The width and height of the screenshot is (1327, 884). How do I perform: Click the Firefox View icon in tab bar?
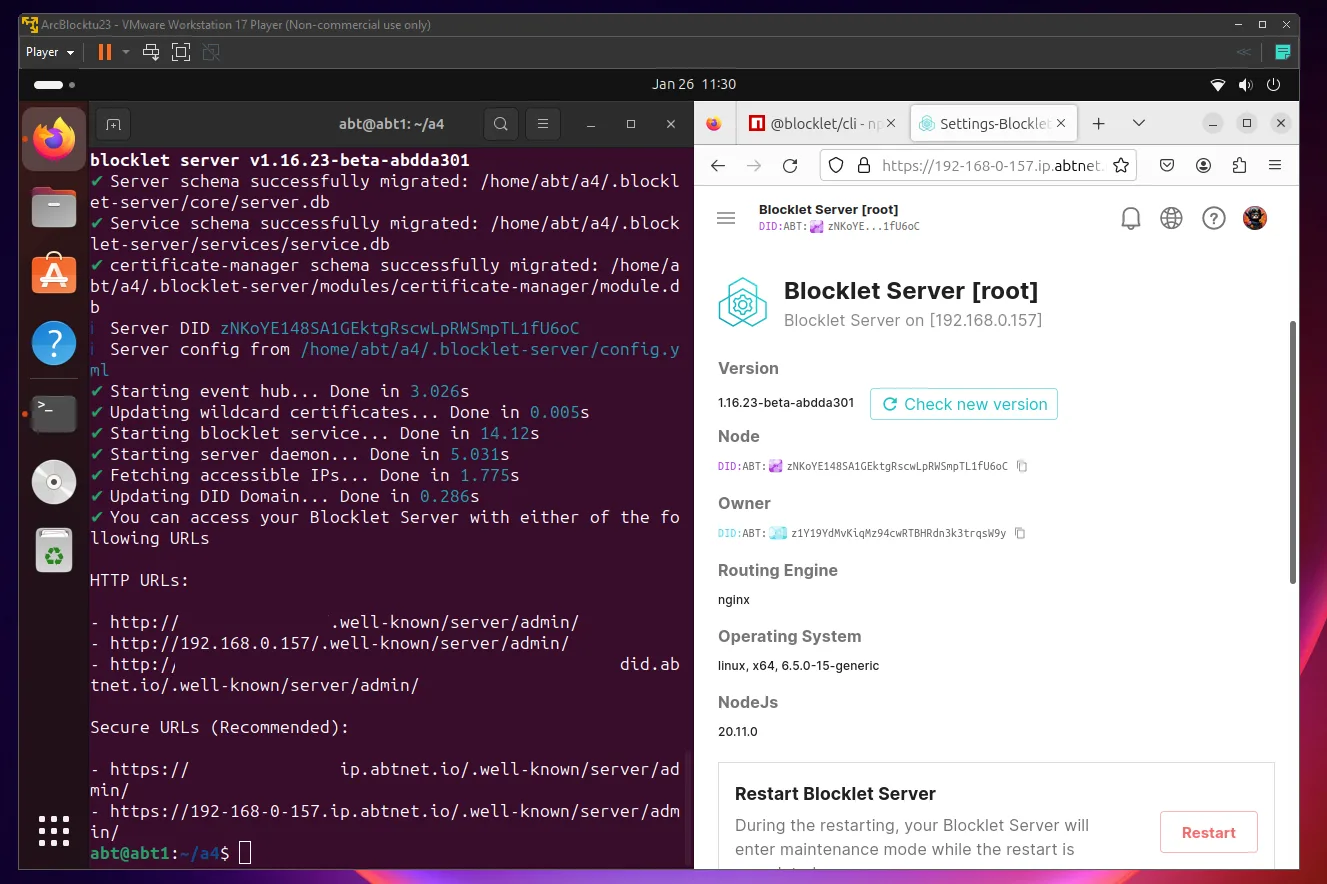(x=713, y=124)
